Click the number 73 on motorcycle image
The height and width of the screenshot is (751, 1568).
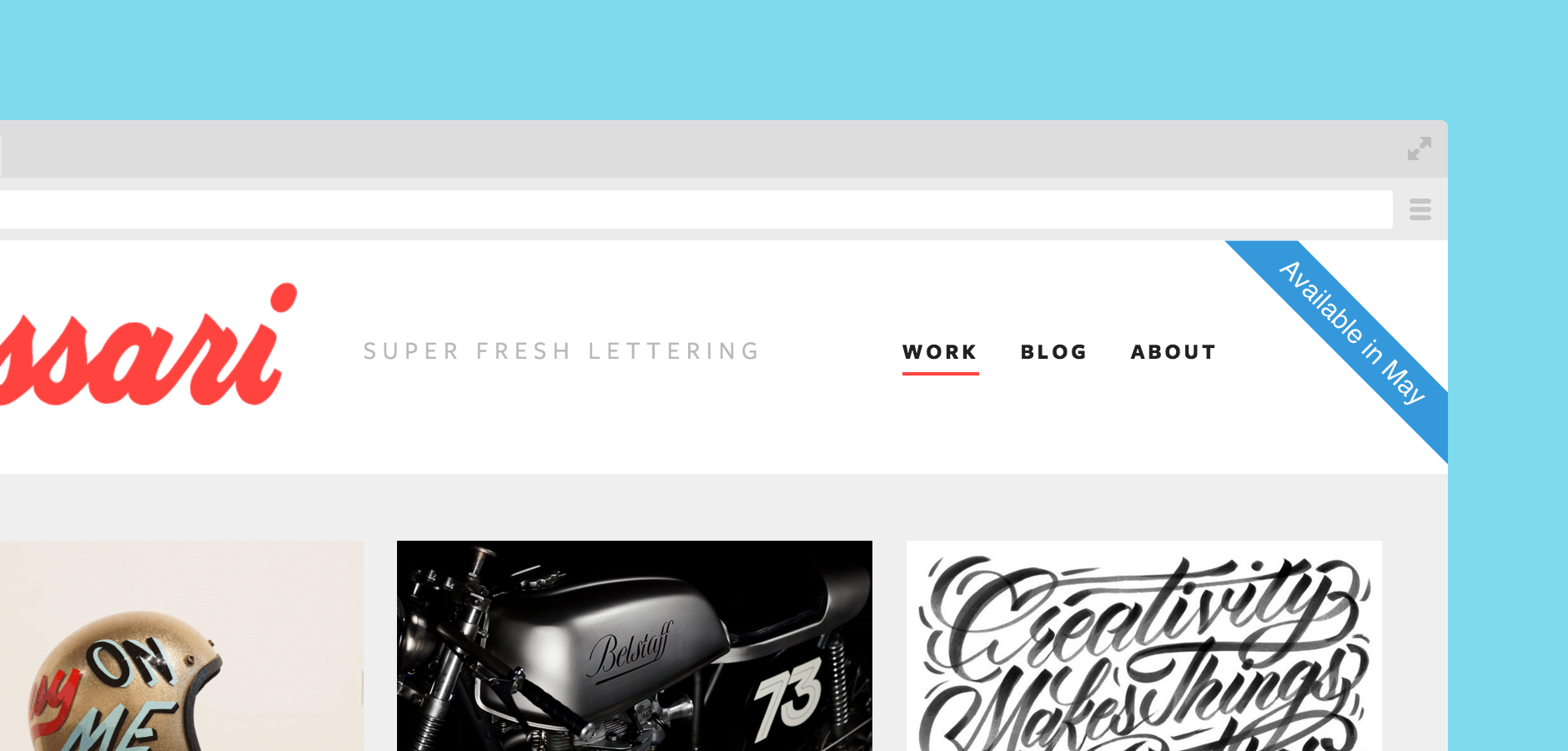788,697
